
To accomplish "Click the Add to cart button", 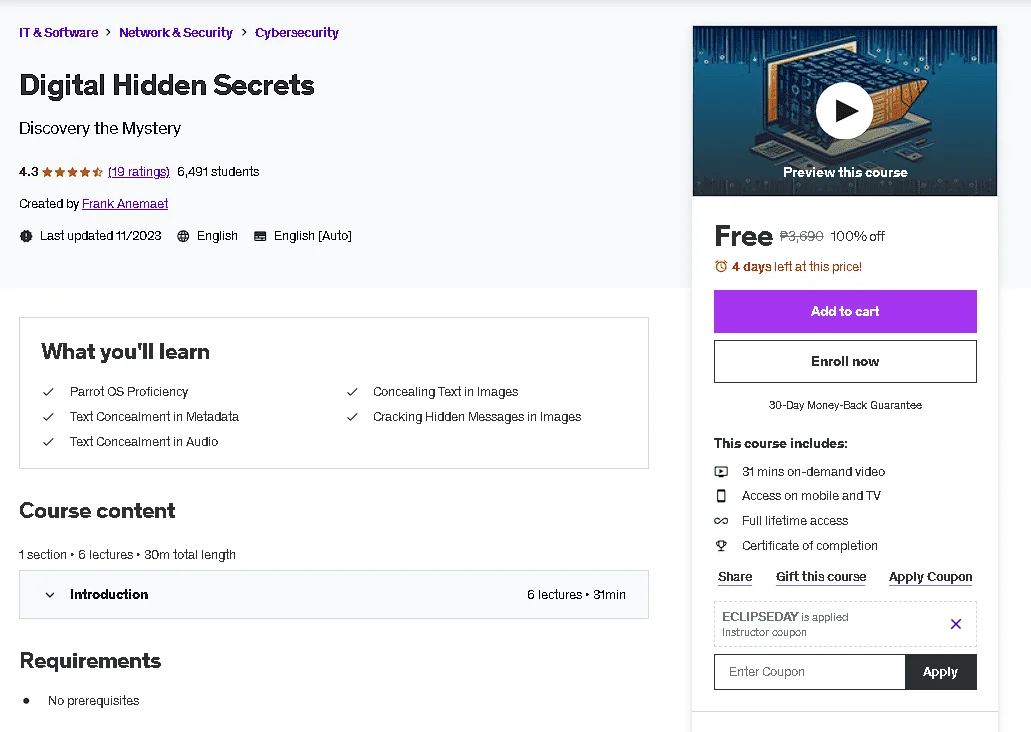I will [845, 311].
